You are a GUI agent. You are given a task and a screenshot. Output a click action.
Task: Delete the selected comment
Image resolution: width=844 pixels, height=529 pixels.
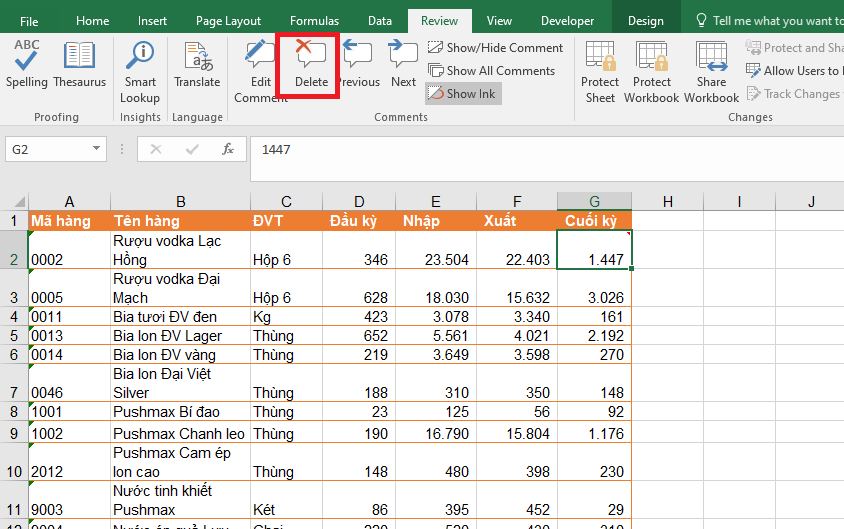pos(311,65)
